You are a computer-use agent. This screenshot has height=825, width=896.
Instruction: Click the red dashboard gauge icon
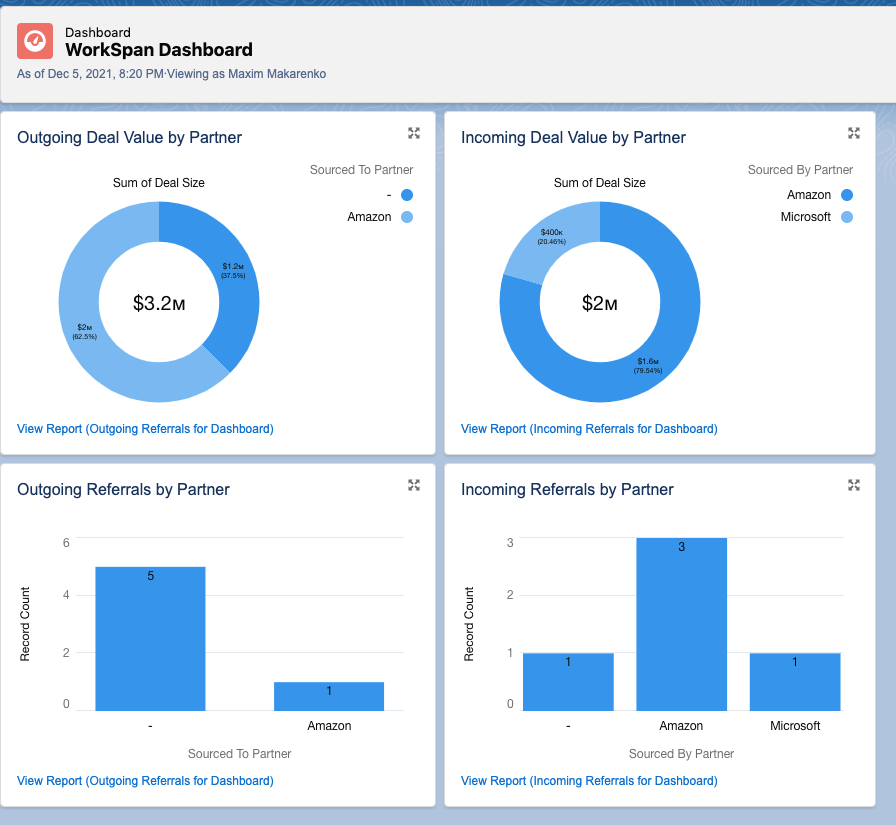35,41
